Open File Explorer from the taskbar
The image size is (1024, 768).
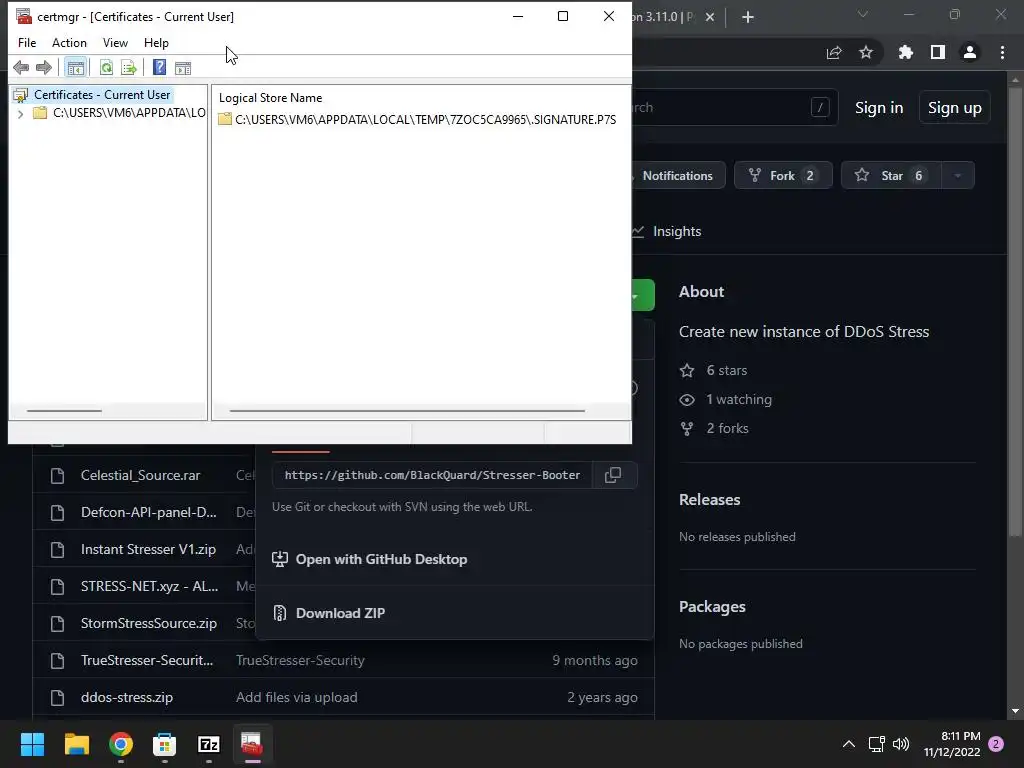(76, 744)
